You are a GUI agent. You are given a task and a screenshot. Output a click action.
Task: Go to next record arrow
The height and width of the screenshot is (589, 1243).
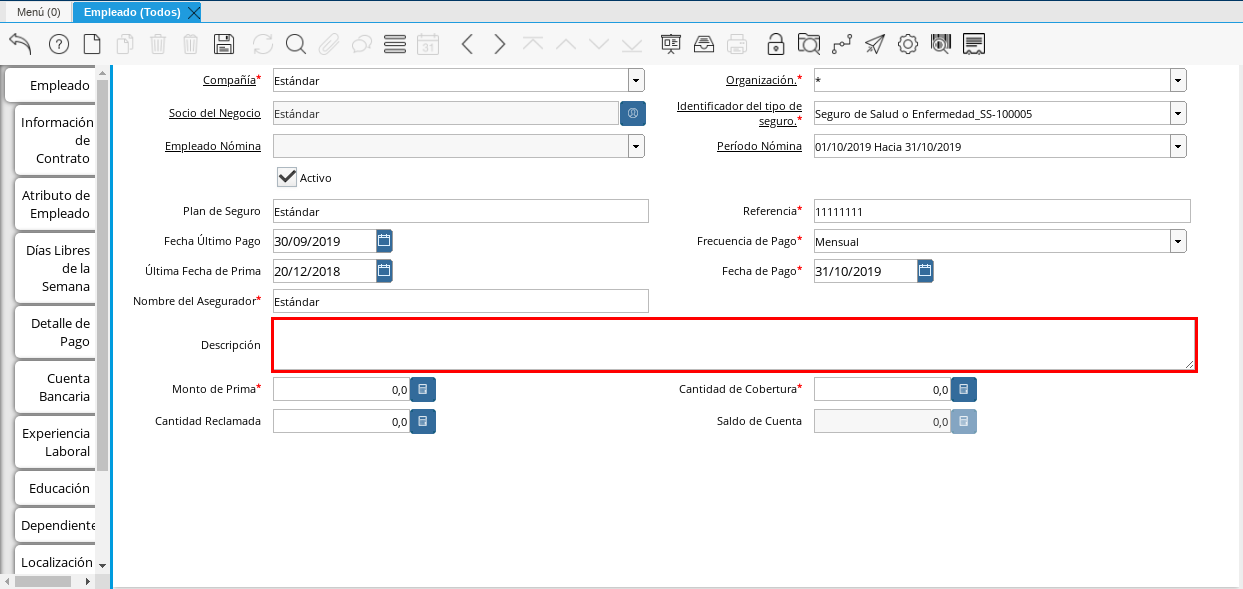[500, 44]
